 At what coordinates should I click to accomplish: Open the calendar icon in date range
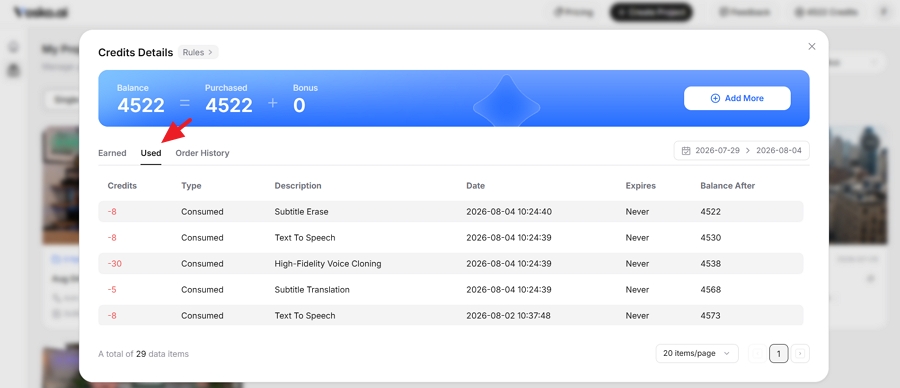[686, 150]
